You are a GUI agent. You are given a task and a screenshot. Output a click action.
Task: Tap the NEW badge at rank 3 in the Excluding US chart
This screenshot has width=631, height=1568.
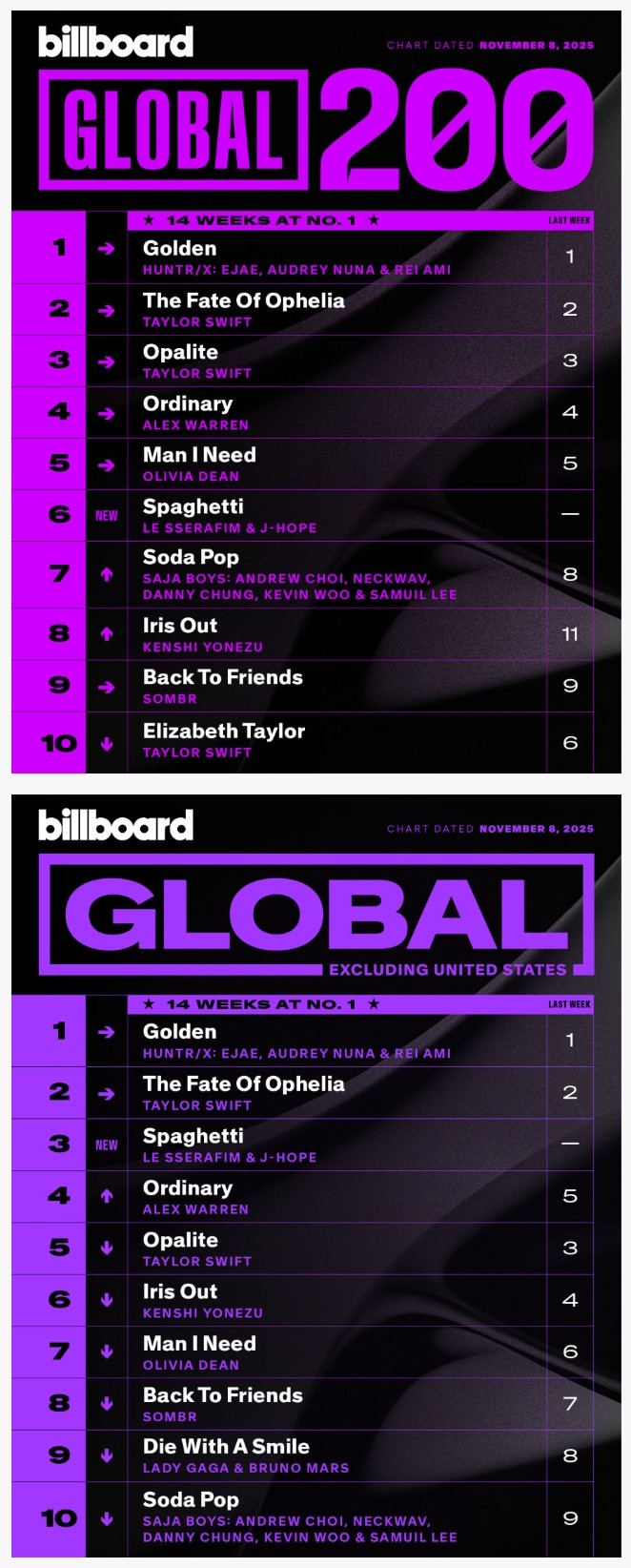(107, 1145)
